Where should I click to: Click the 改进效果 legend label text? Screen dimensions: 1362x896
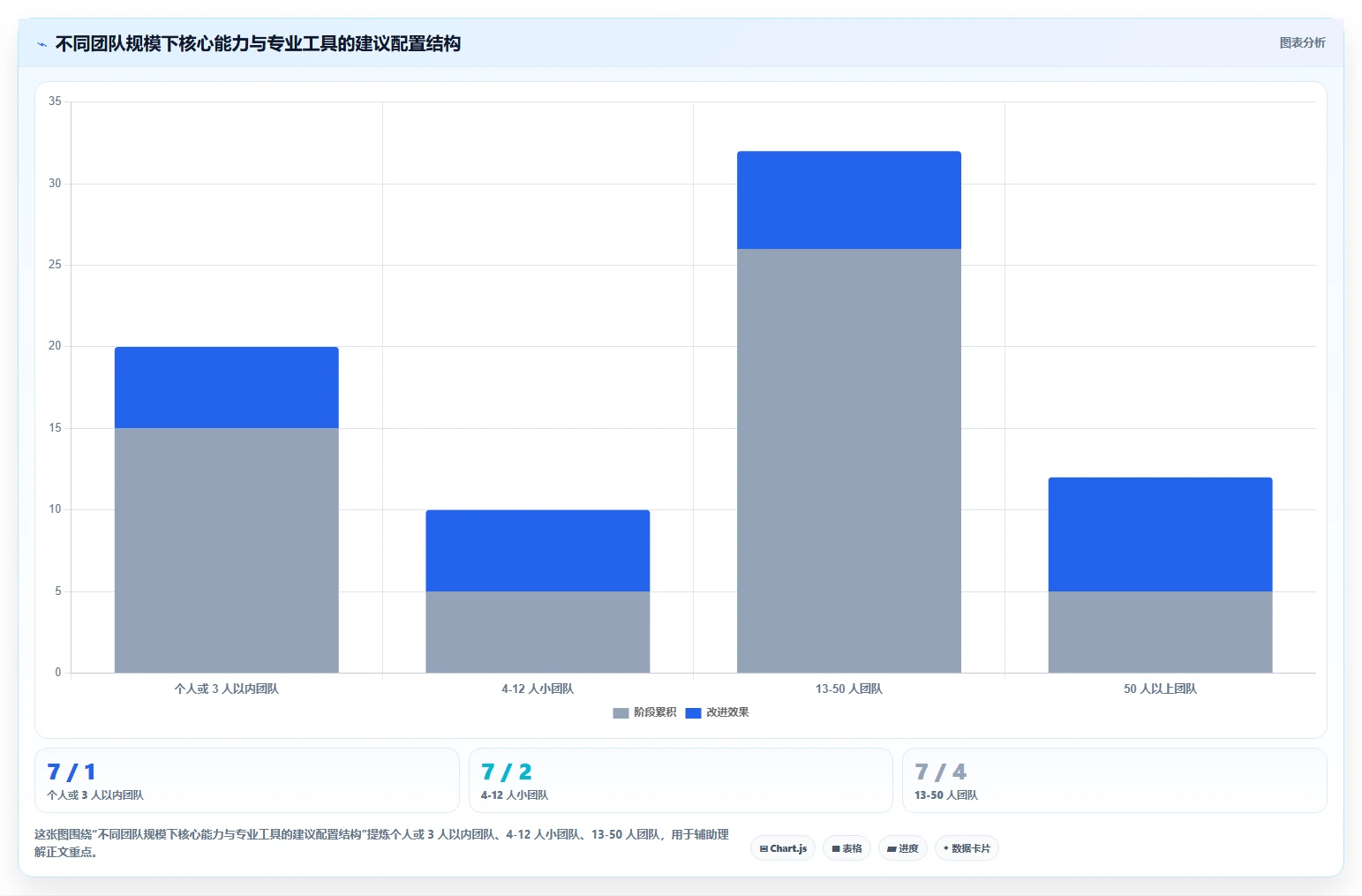pyautogui.click(x=727, y=712)
